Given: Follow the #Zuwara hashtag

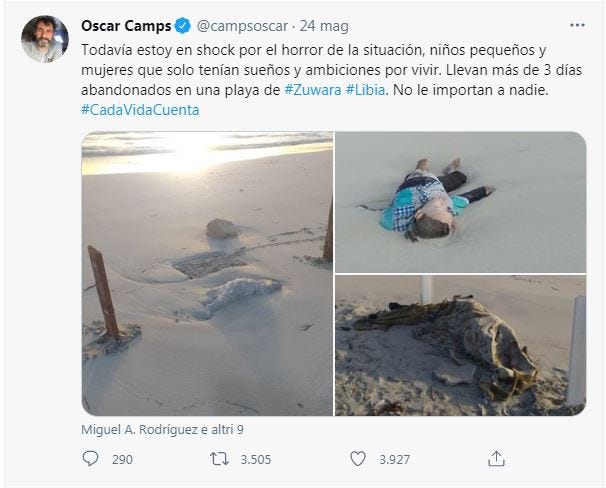Looking at the screenshot, I should click(x=313, y=90).
